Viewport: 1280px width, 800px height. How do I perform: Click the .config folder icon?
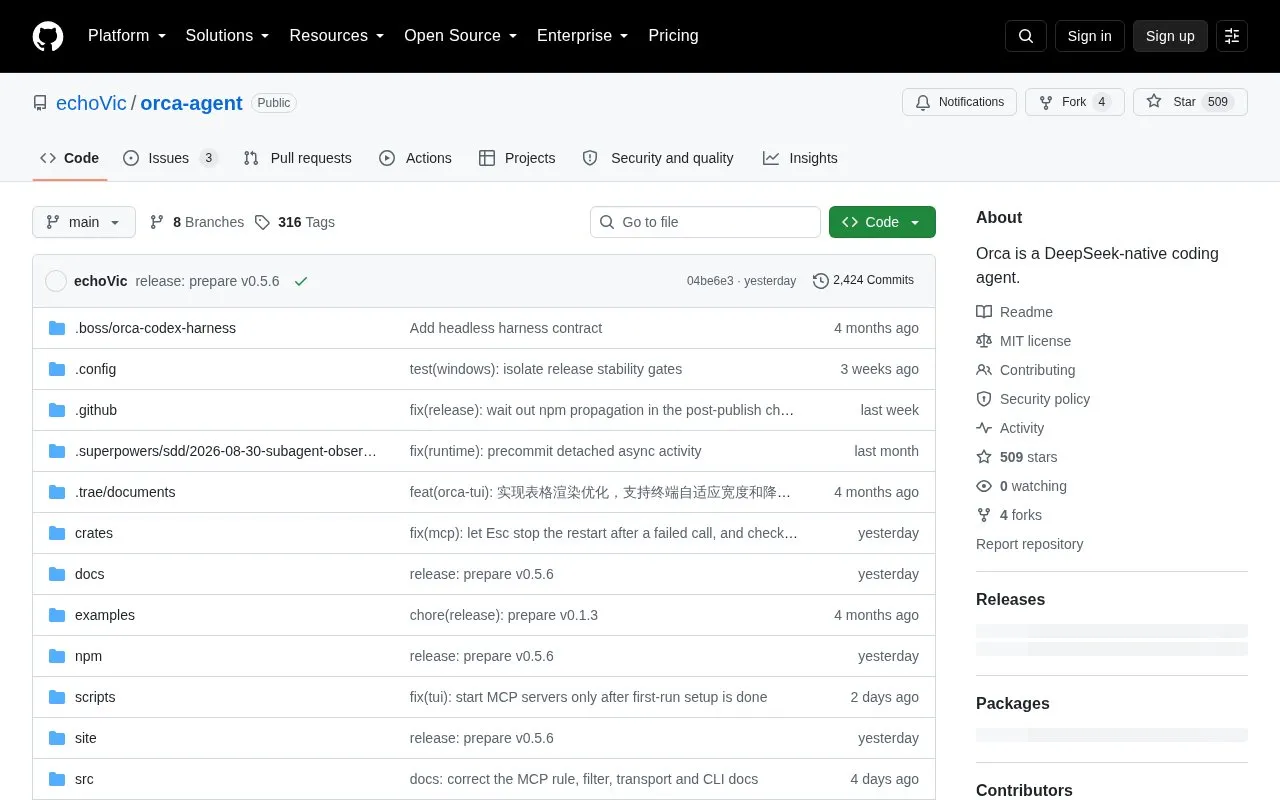tap(57, 369)
